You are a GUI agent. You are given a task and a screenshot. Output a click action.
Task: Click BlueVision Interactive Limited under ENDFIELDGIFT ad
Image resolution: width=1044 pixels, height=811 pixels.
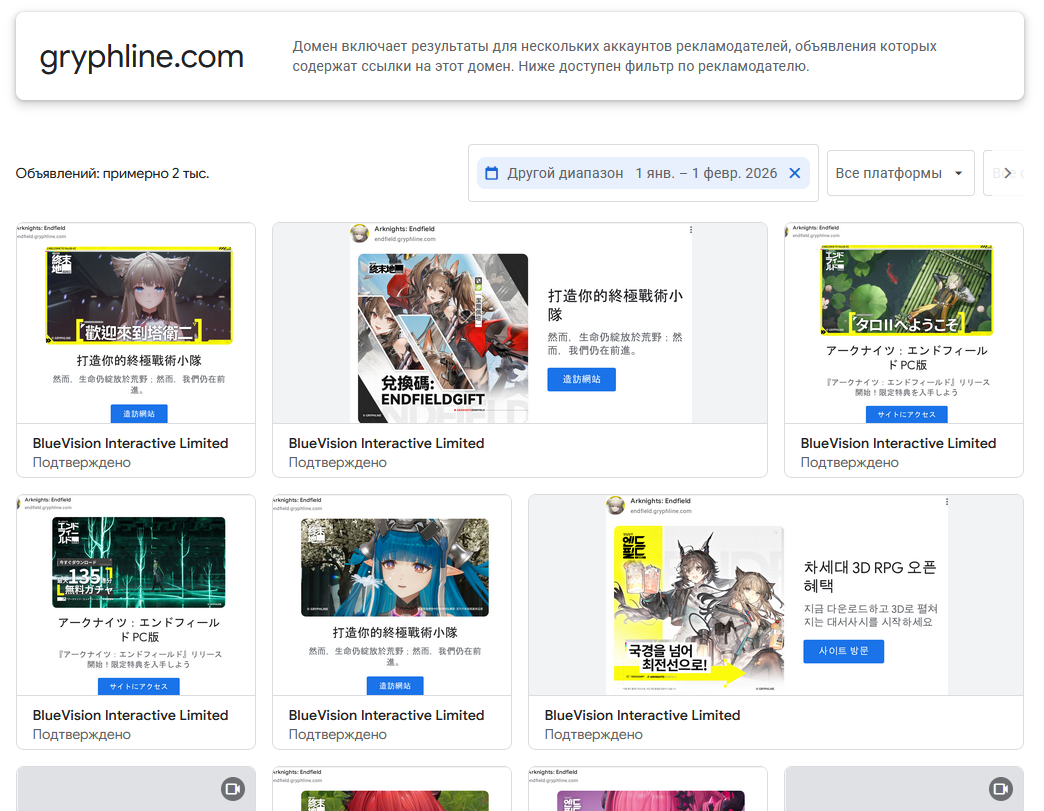coord(386,443)
